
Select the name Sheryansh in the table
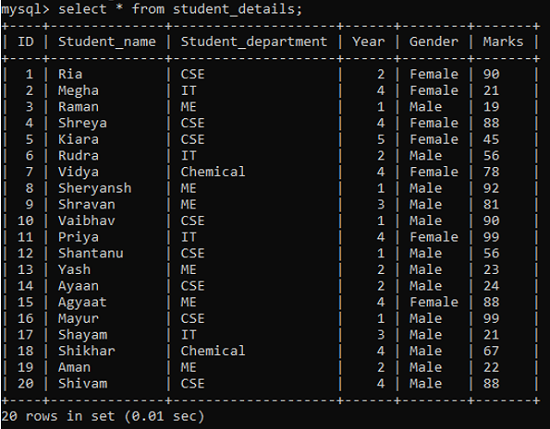[x=95, y=188]
